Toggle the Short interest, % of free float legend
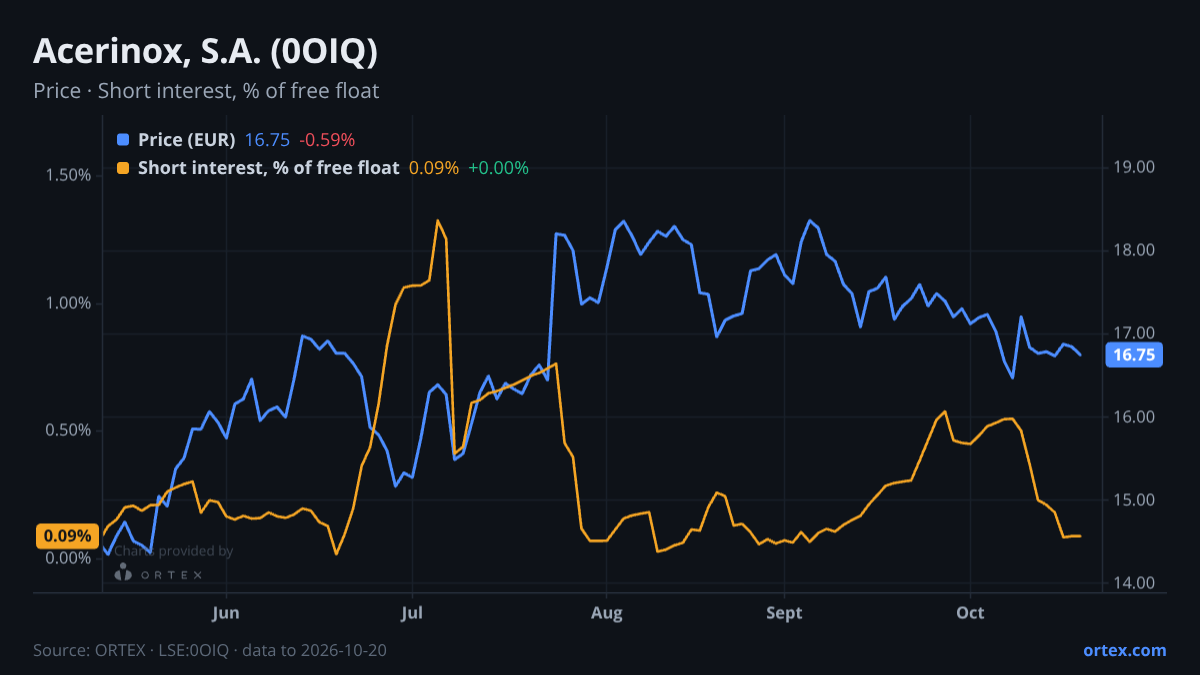 click(268, 168)
